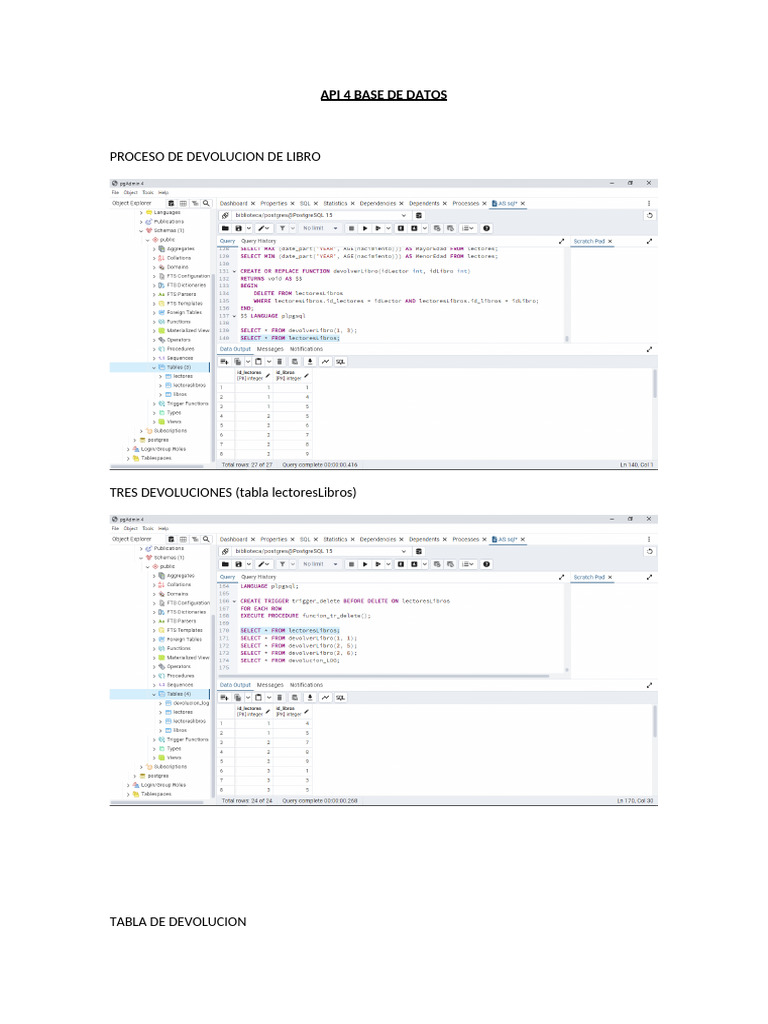The width and height of the screenshot is (768, 1024).
Task: Click Add row icon in Tables (3) Data Output
Action: click(x=224, y=362)
